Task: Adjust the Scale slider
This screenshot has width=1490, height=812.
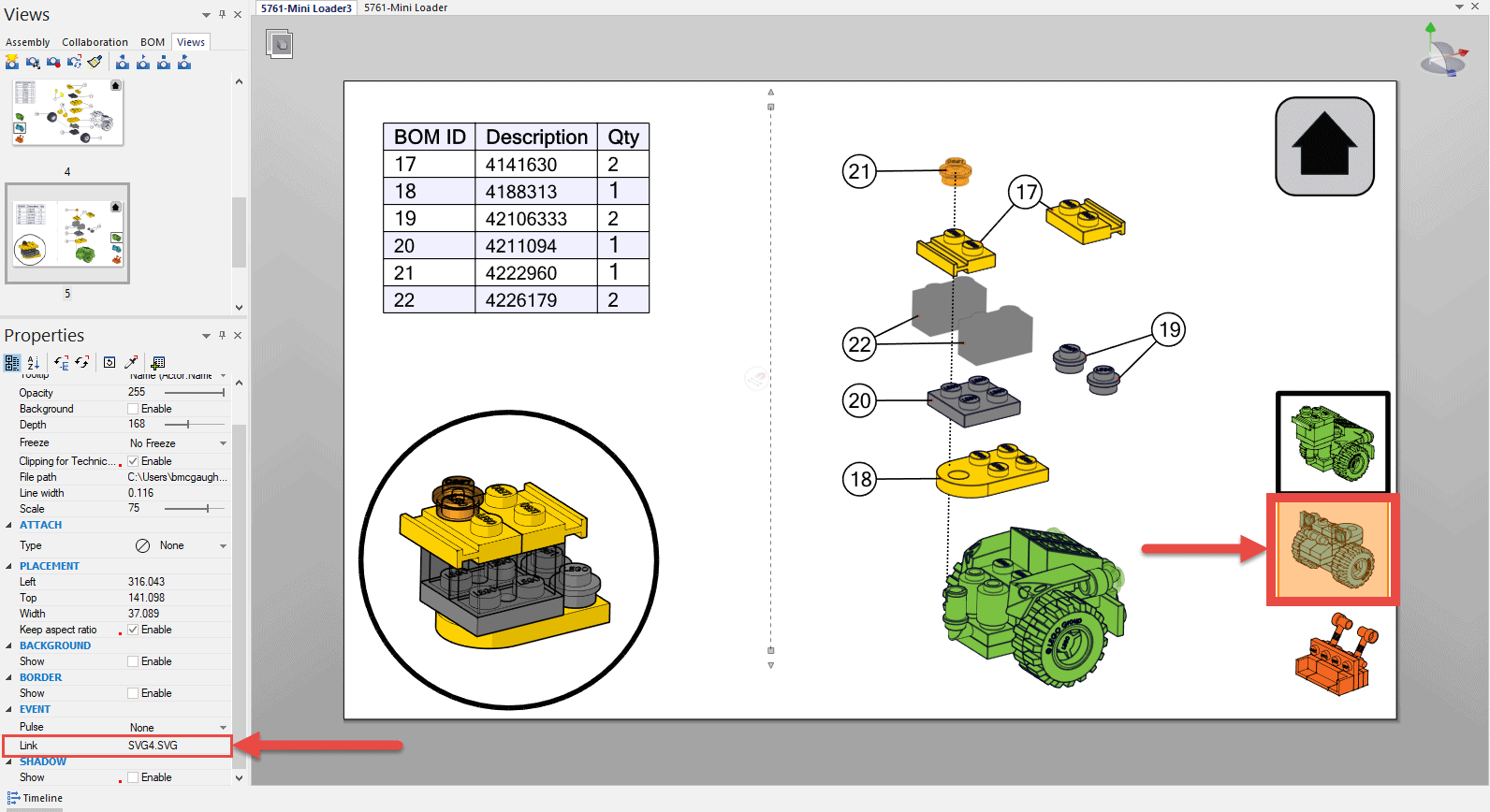Action: pos(195,509)
